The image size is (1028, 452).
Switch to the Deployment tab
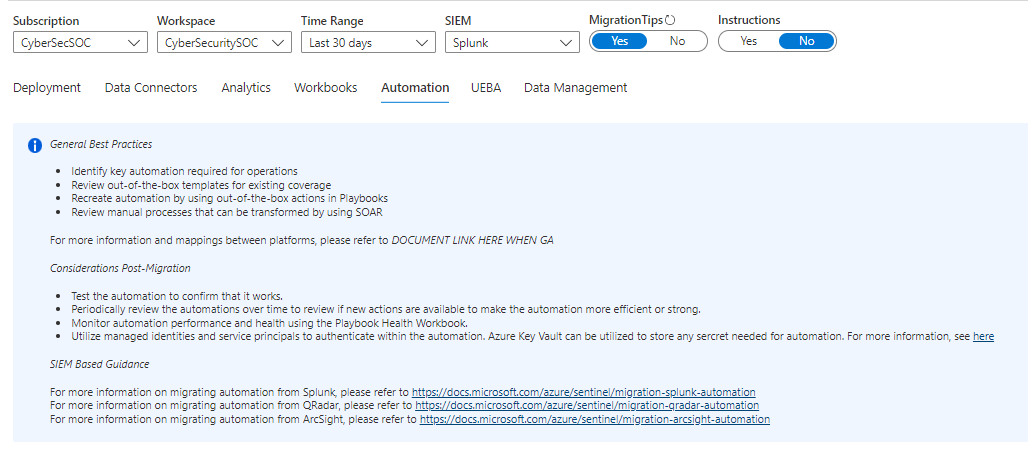(47, 88)
